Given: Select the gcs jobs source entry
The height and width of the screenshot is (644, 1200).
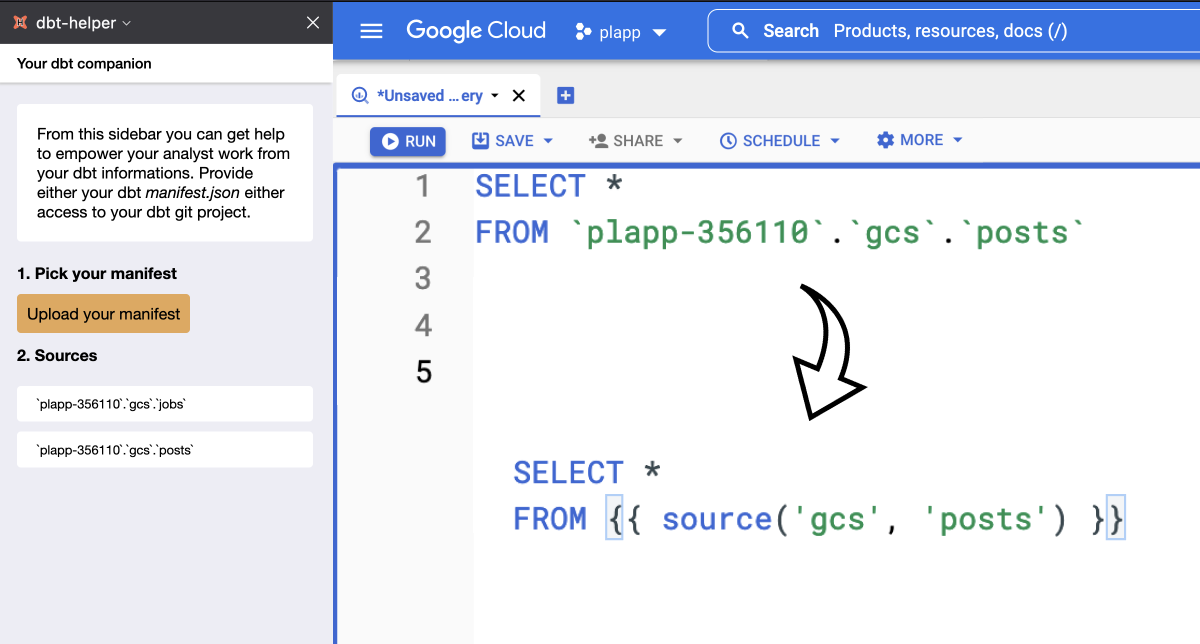Looking at the screenshot, I should point(165,404).
